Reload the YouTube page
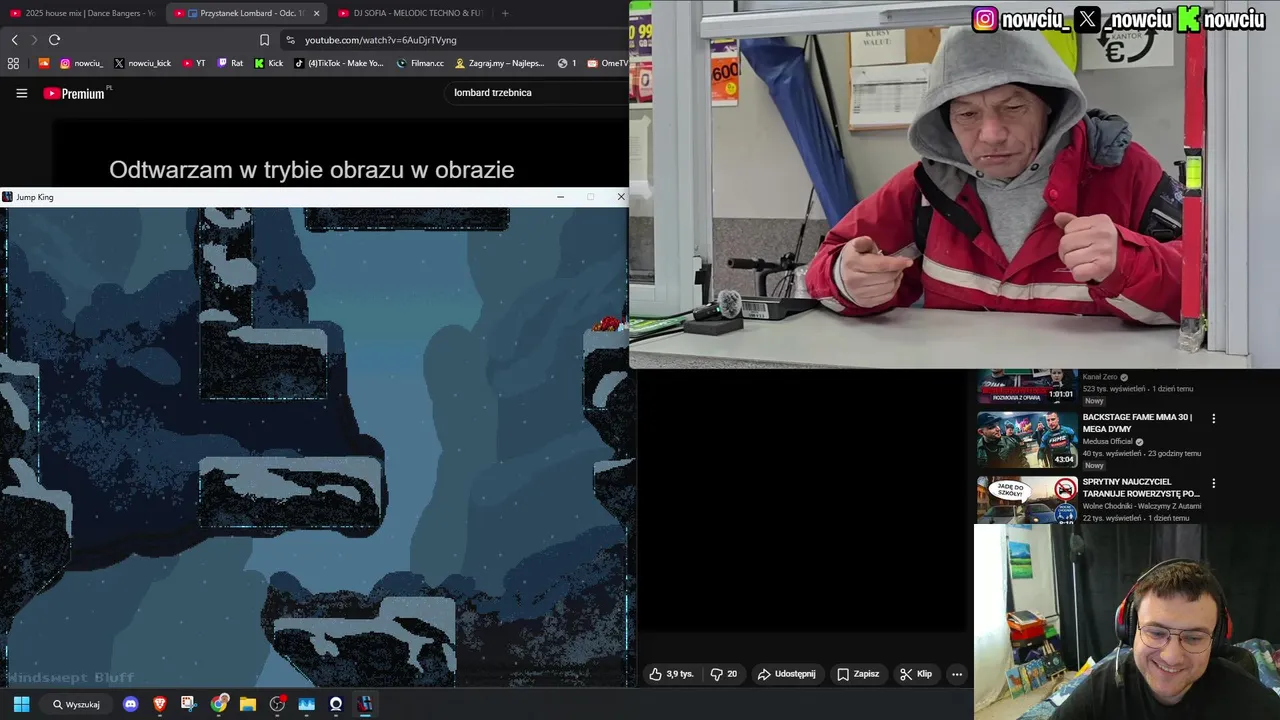This screenshot has width=1280, height=720. [x=54, y=40]
